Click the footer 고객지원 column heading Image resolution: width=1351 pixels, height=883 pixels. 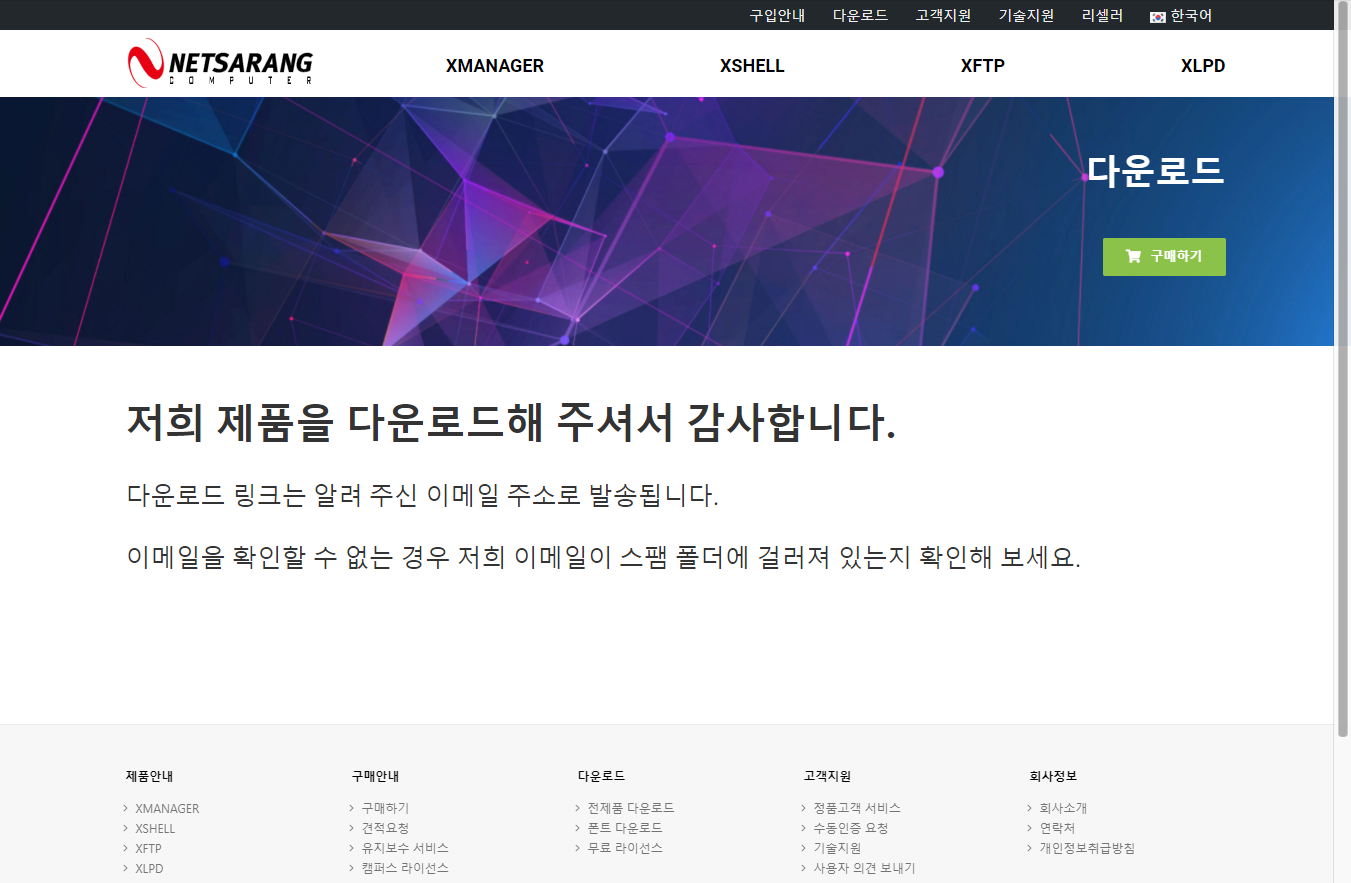[x=828, y=776]
